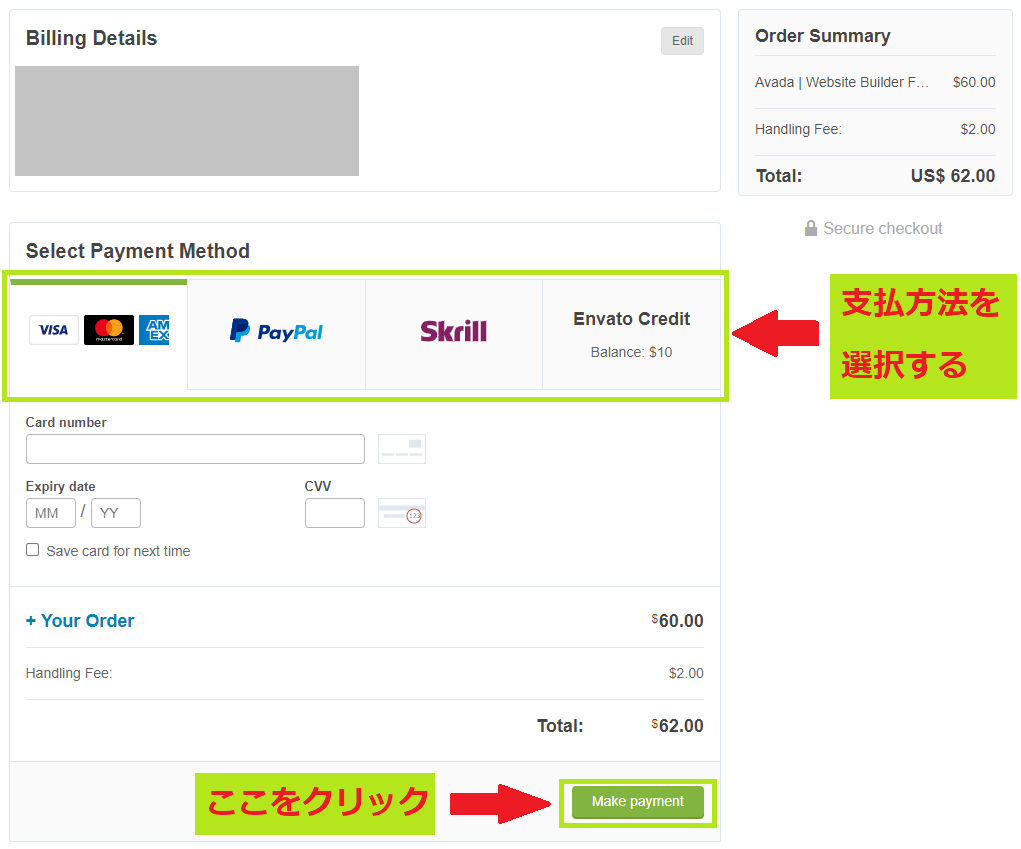
Task: Click the American Express logo
Action: coord(155,330)
